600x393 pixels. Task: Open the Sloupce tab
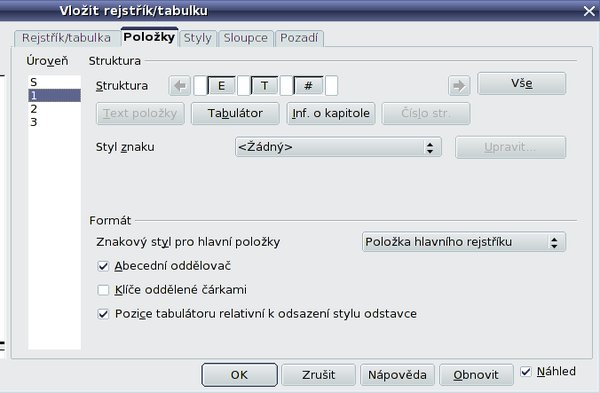point(246,38)
